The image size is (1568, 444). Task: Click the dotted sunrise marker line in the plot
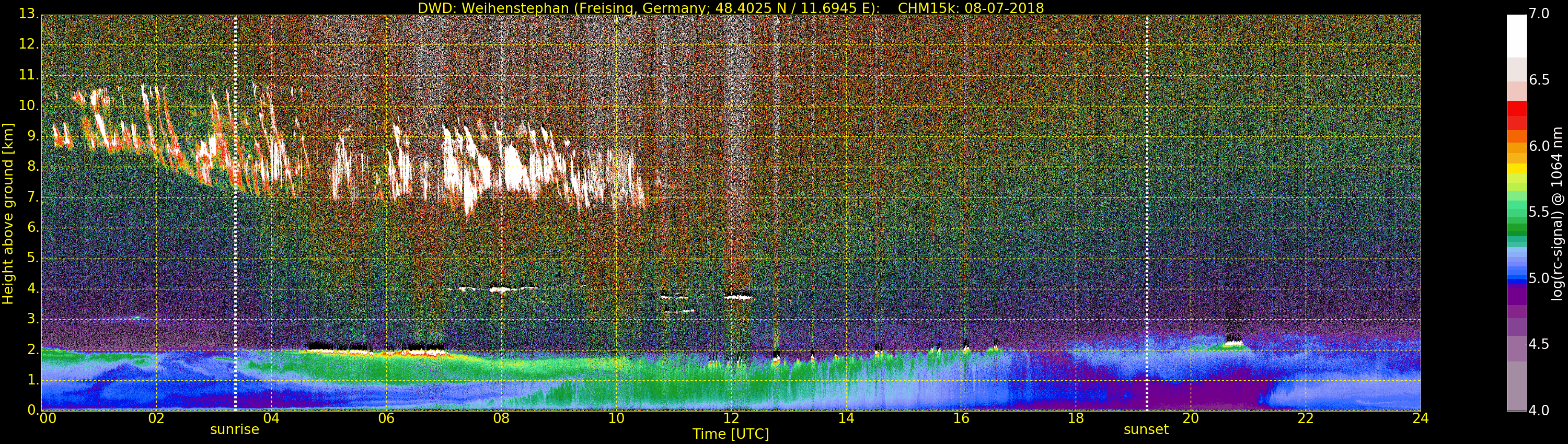(x=235, y=213)
